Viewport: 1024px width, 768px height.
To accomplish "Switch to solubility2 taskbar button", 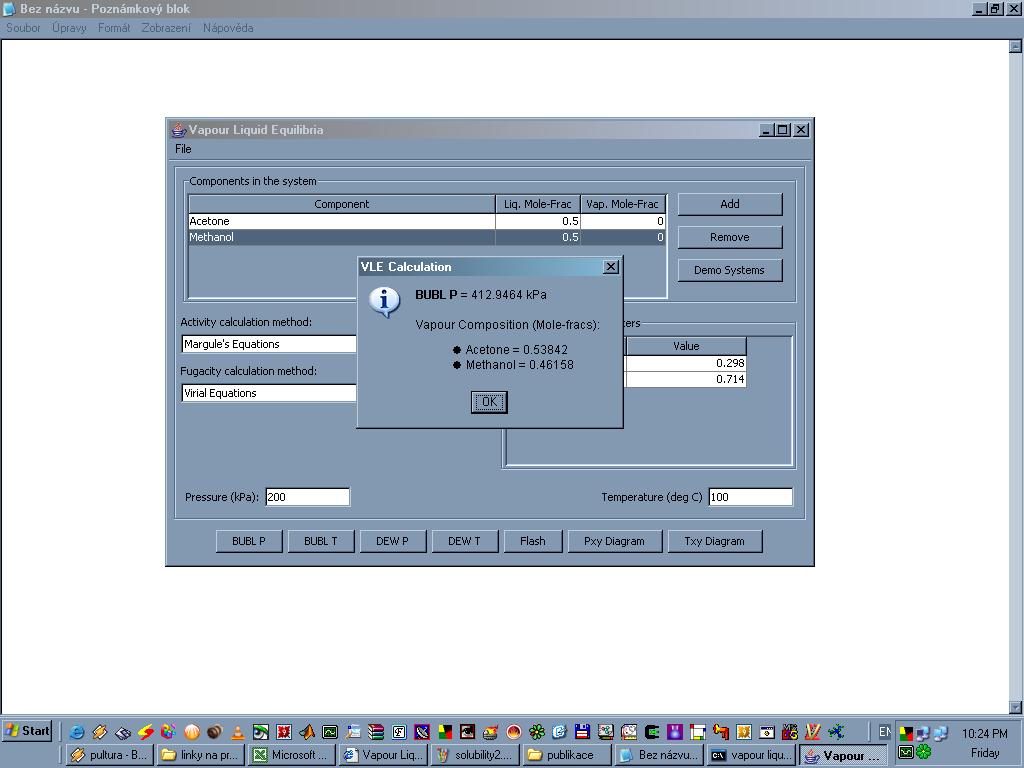I will pos(475,755).
